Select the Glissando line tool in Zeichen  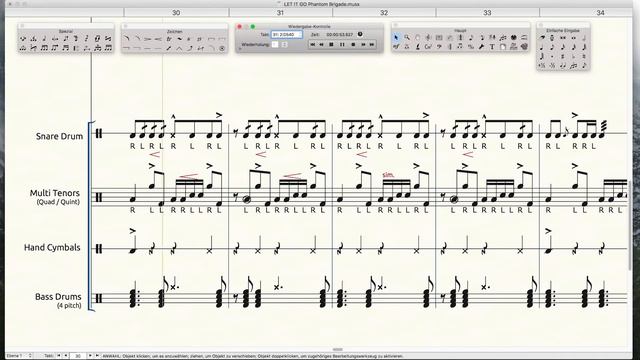click(x=169, y=49)
